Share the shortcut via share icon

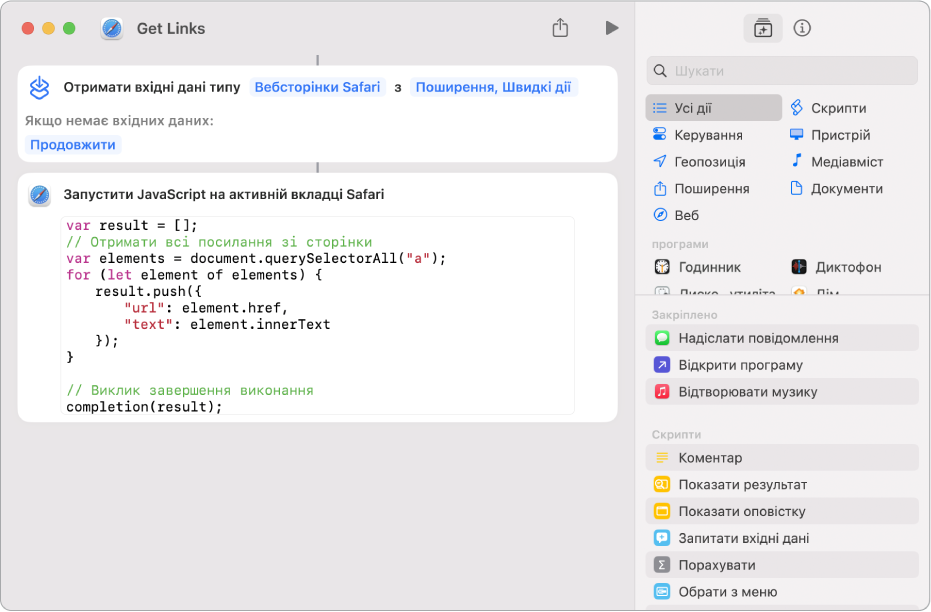(x=560, y=28)
